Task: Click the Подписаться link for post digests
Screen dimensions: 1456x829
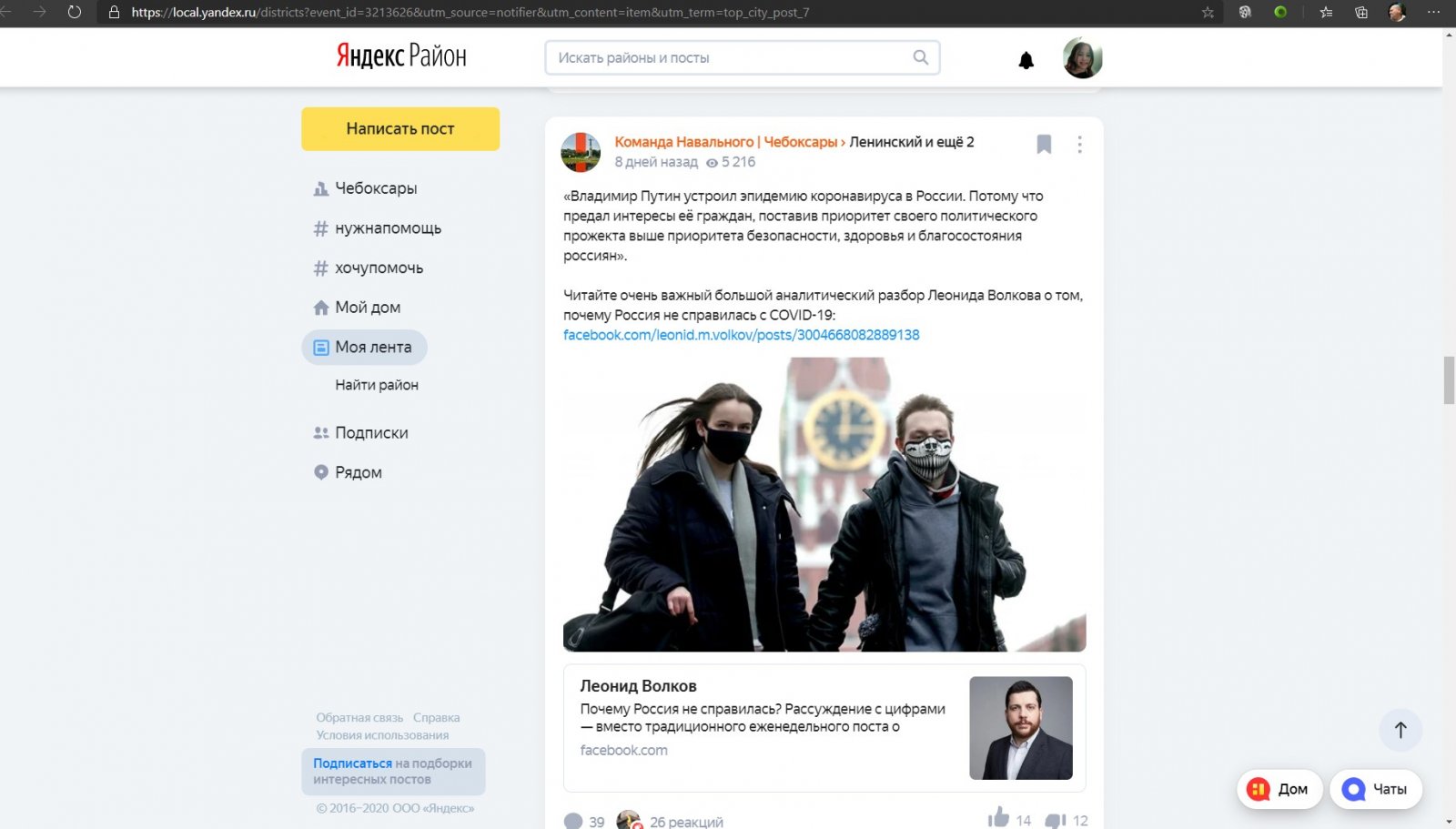Action: pyautogui.click(x=352, y=763)
